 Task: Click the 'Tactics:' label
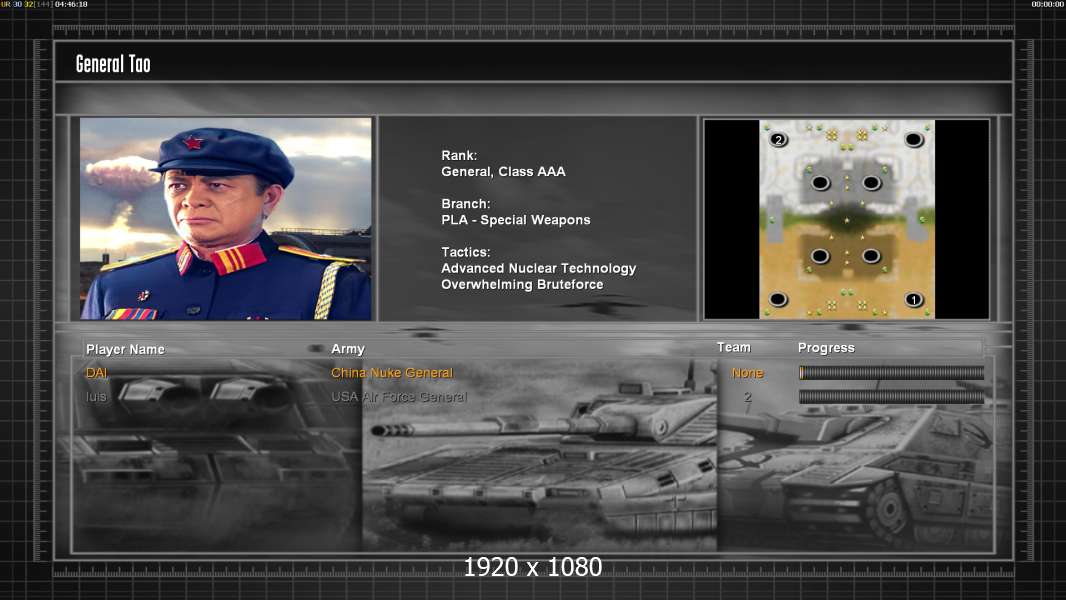point(466,252)
